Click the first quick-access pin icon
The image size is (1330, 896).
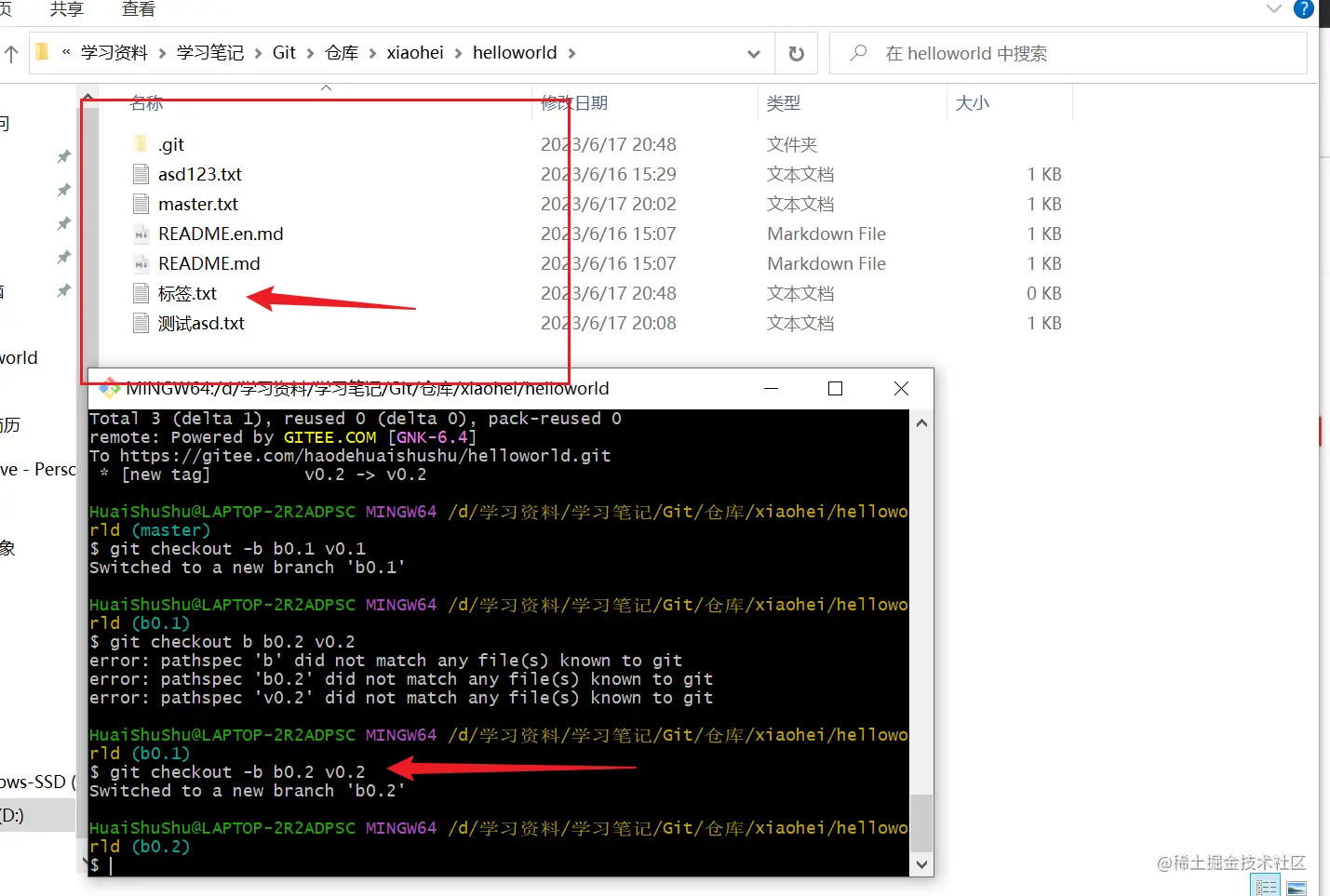pos(63,156)
